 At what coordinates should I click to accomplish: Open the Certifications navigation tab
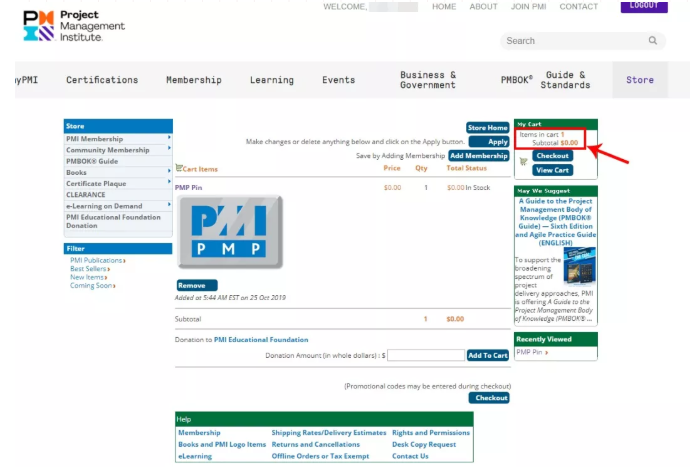click(x=102, y=80)
